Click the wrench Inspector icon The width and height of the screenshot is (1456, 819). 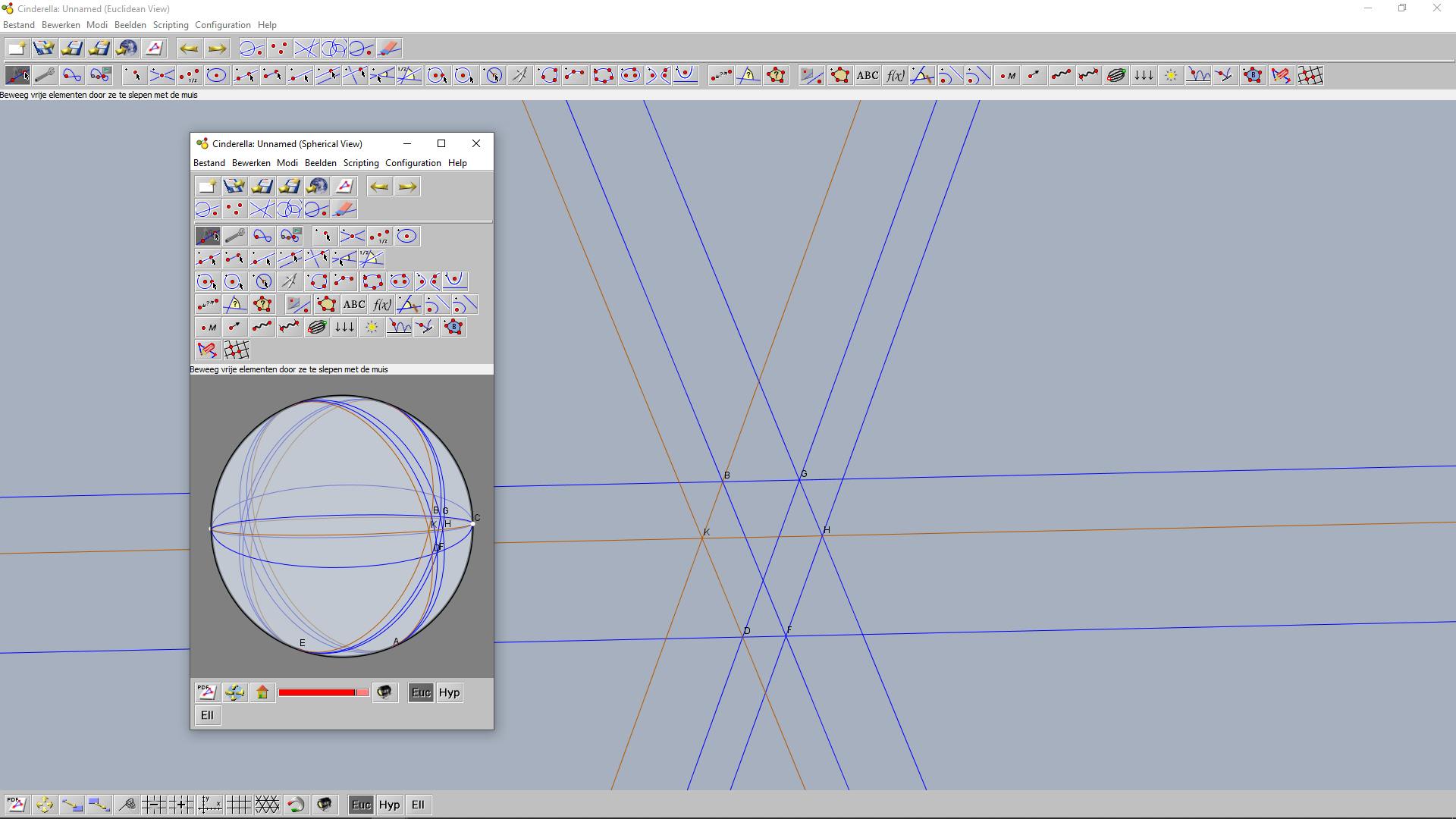click(45, 75)
